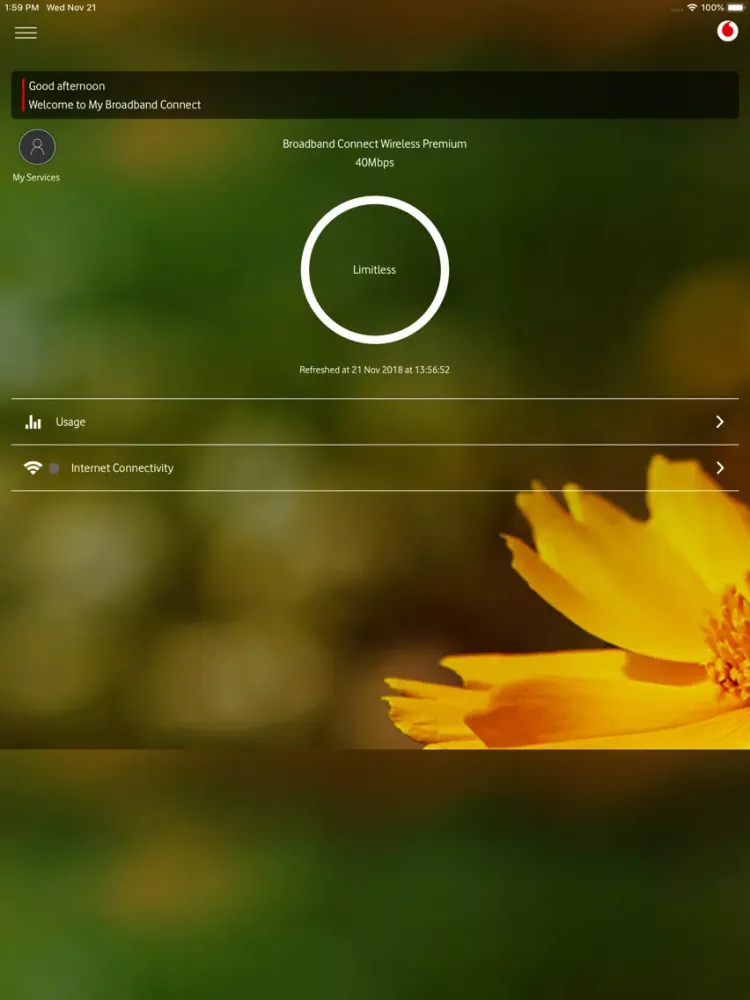Click the Usage bar chart icon
The height and width of the screenshot is (1000, 750).
(33, 422)
